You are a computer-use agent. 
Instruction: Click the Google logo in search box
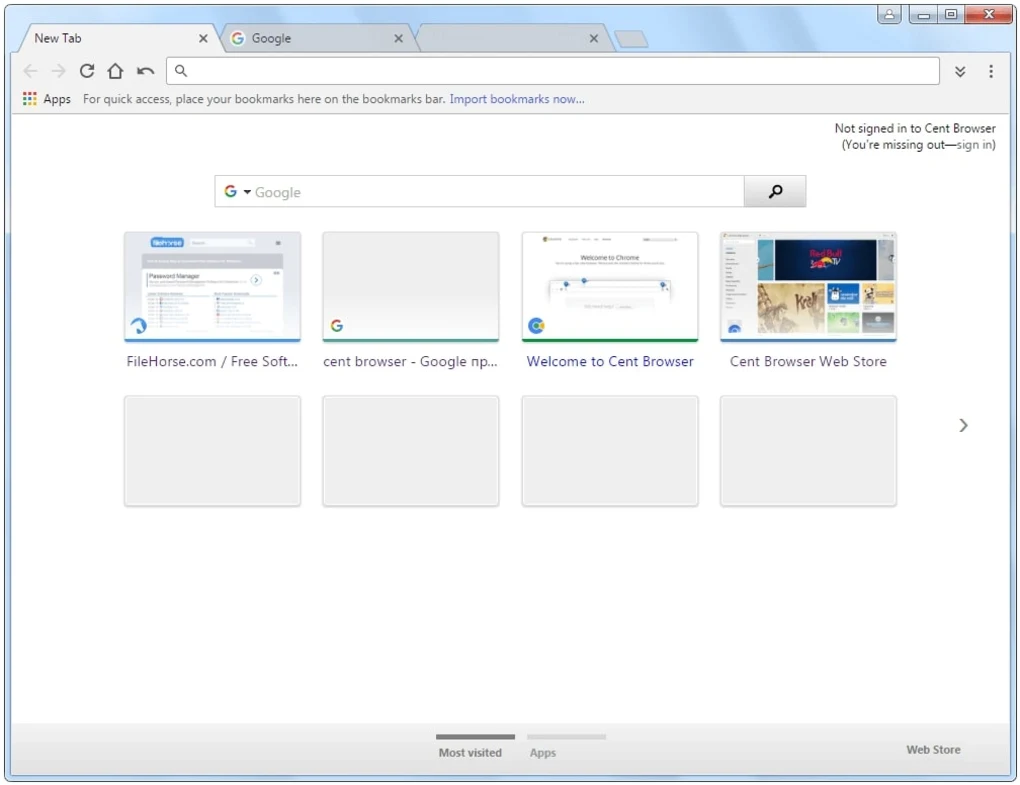click(x=230, y=191)
